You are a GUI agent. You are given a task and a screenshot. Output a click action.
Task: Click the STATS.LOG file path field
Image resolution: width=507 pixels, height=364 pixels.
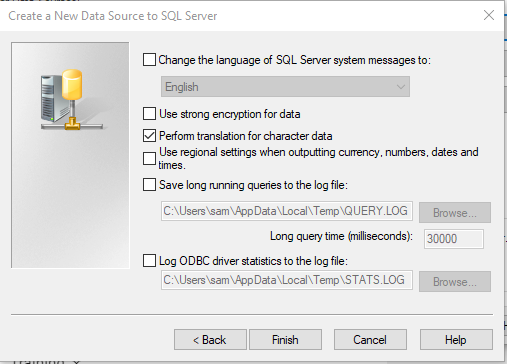(287, 280)
